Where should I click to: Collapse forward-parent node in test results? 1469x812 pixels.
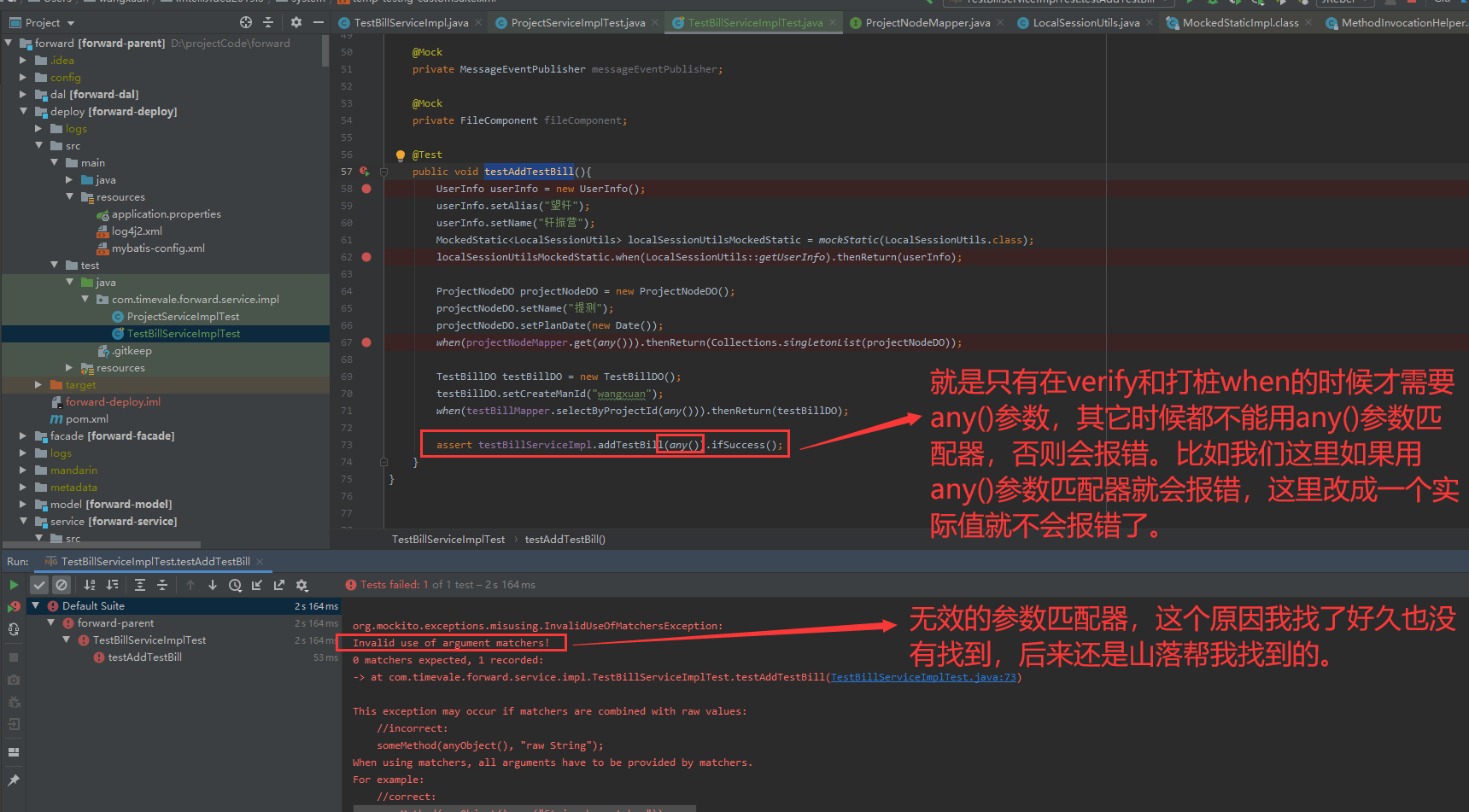[51, 622]
